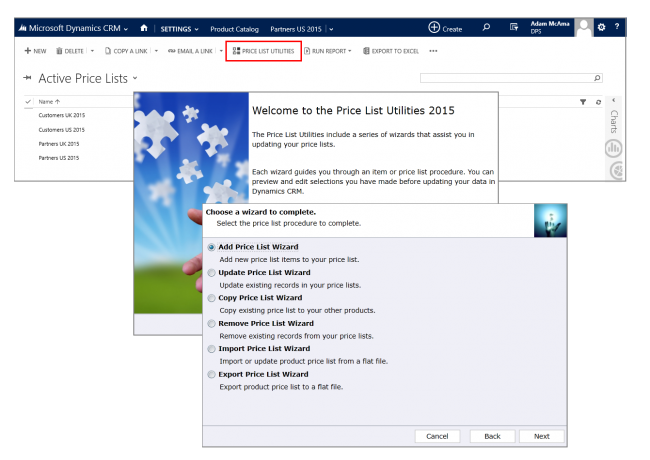The image size is (650, 460).
Task: Click Back in the wizard dialog
Action: coord(492,436)
